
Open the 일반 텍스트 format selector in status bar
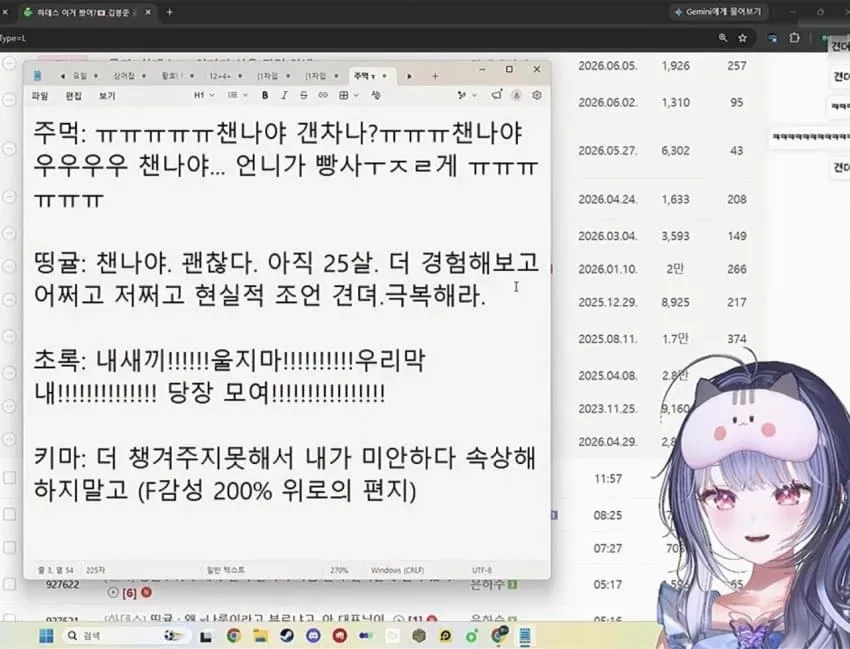(226, 570)
